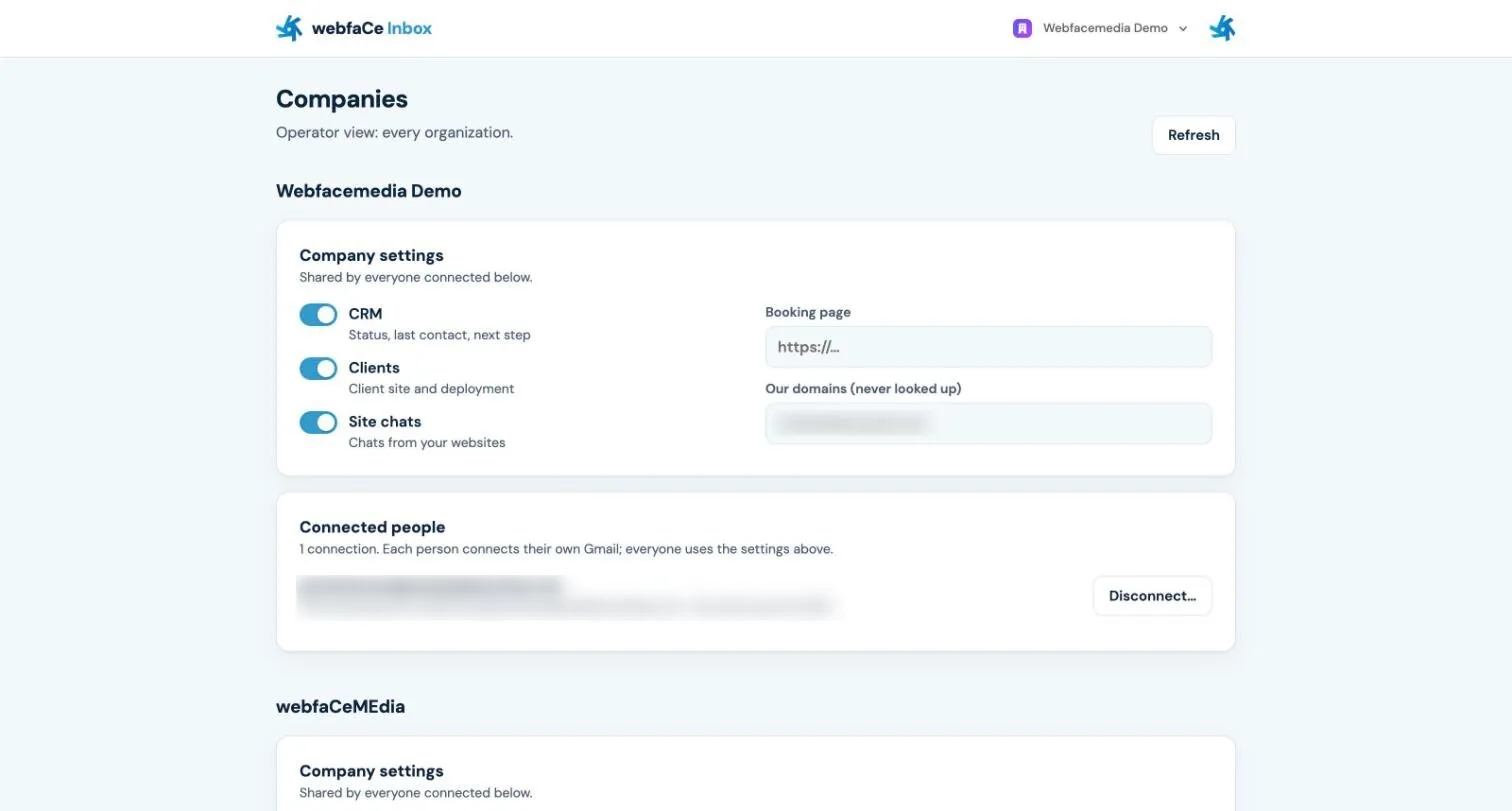
Task: Click 'Operator view: every organization.' subtitle
Action: tap(394, 132)
